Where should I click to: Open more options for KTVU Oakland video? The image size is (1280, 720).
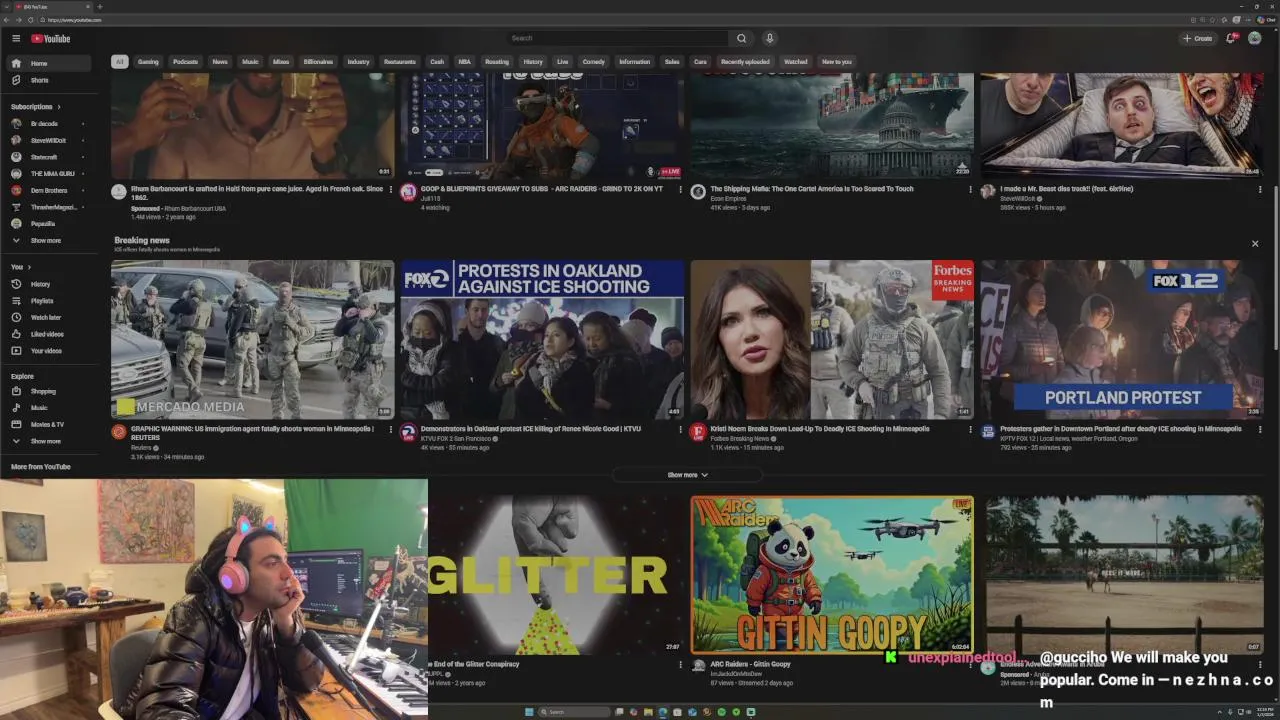tap(680, 429)
